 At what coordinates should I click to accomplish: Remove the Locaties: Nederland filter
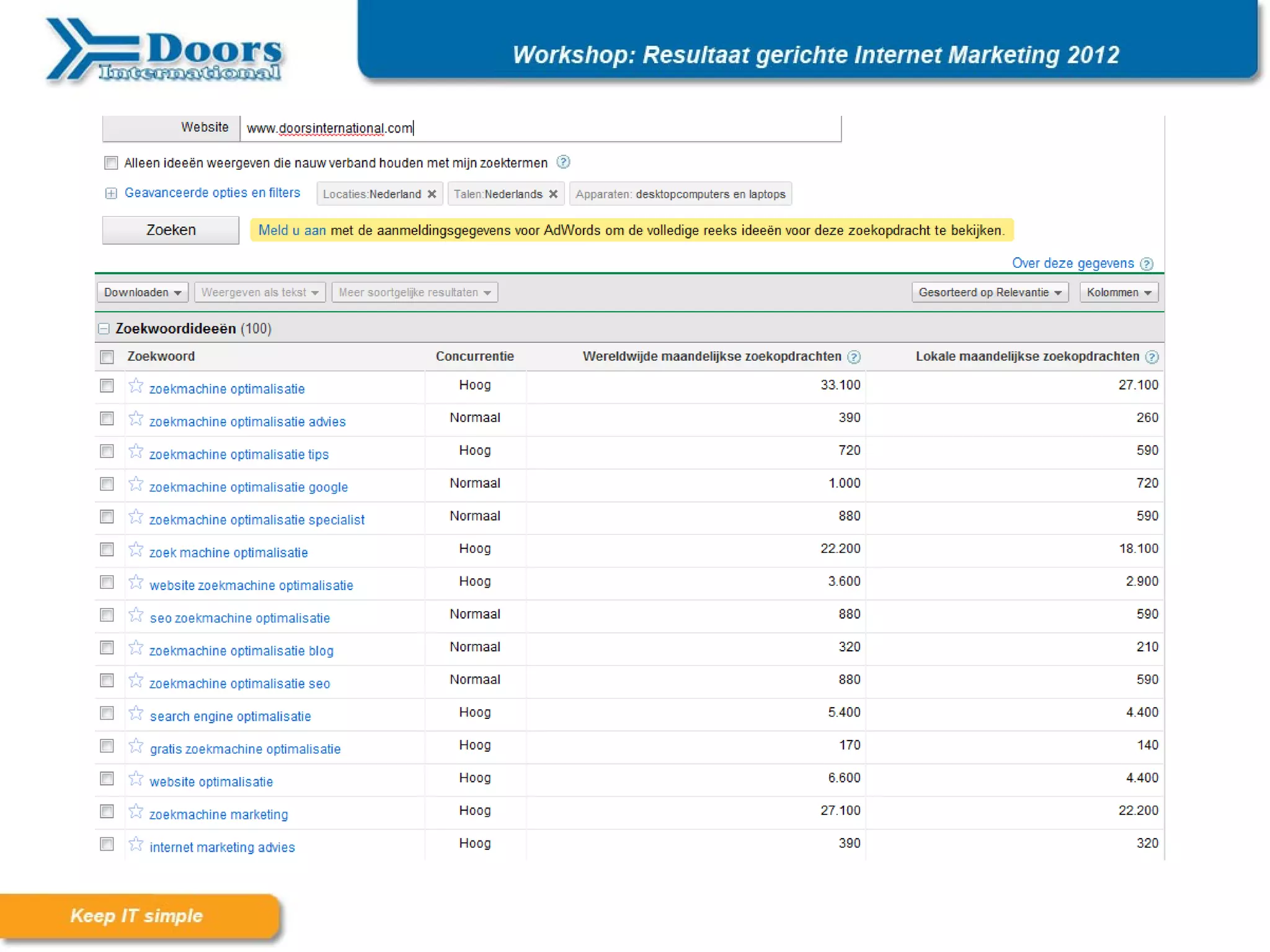432,194
